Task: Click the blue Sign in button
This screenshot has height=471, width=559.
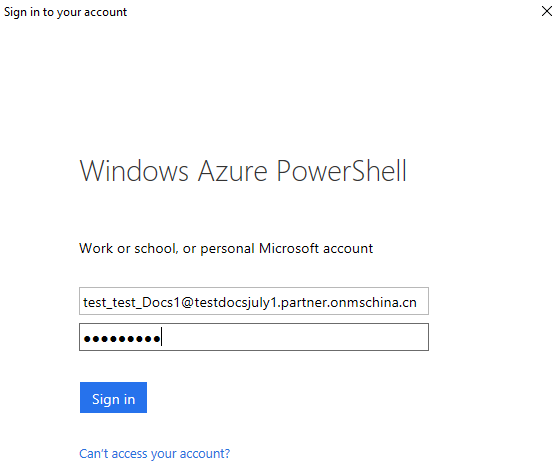Action: point(113,398)
